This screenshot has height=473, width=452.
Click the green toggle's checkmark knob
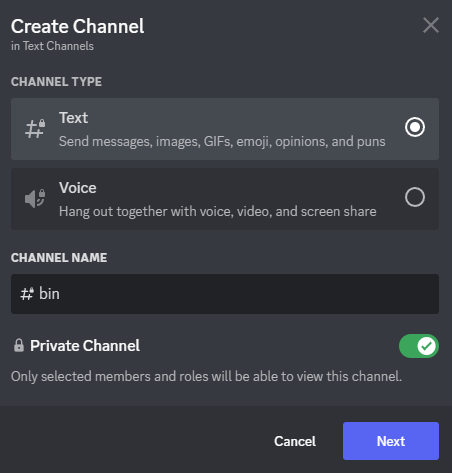[426, 346]
